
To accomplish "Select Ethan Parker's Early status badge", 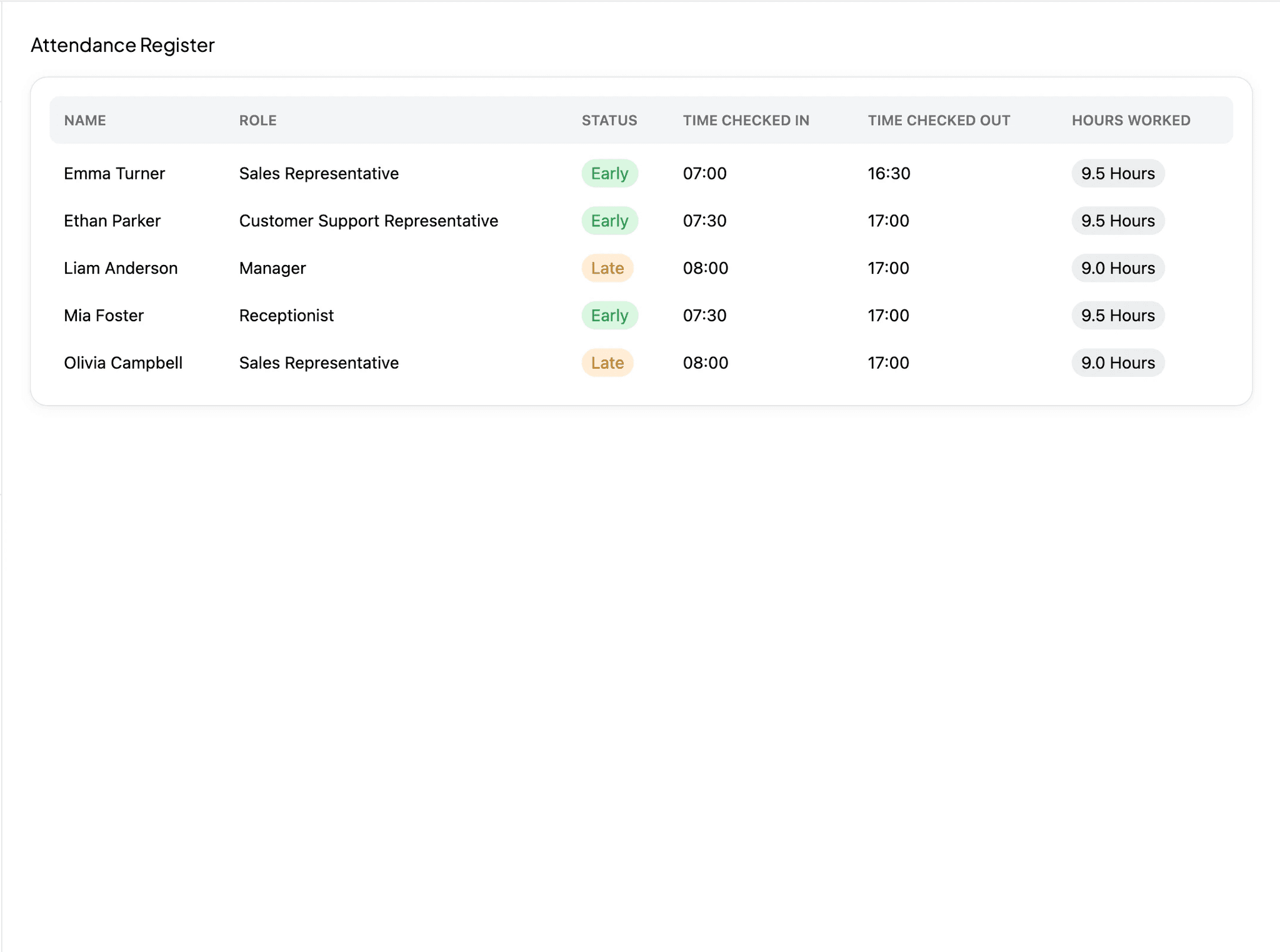I will tap(609, 220).
